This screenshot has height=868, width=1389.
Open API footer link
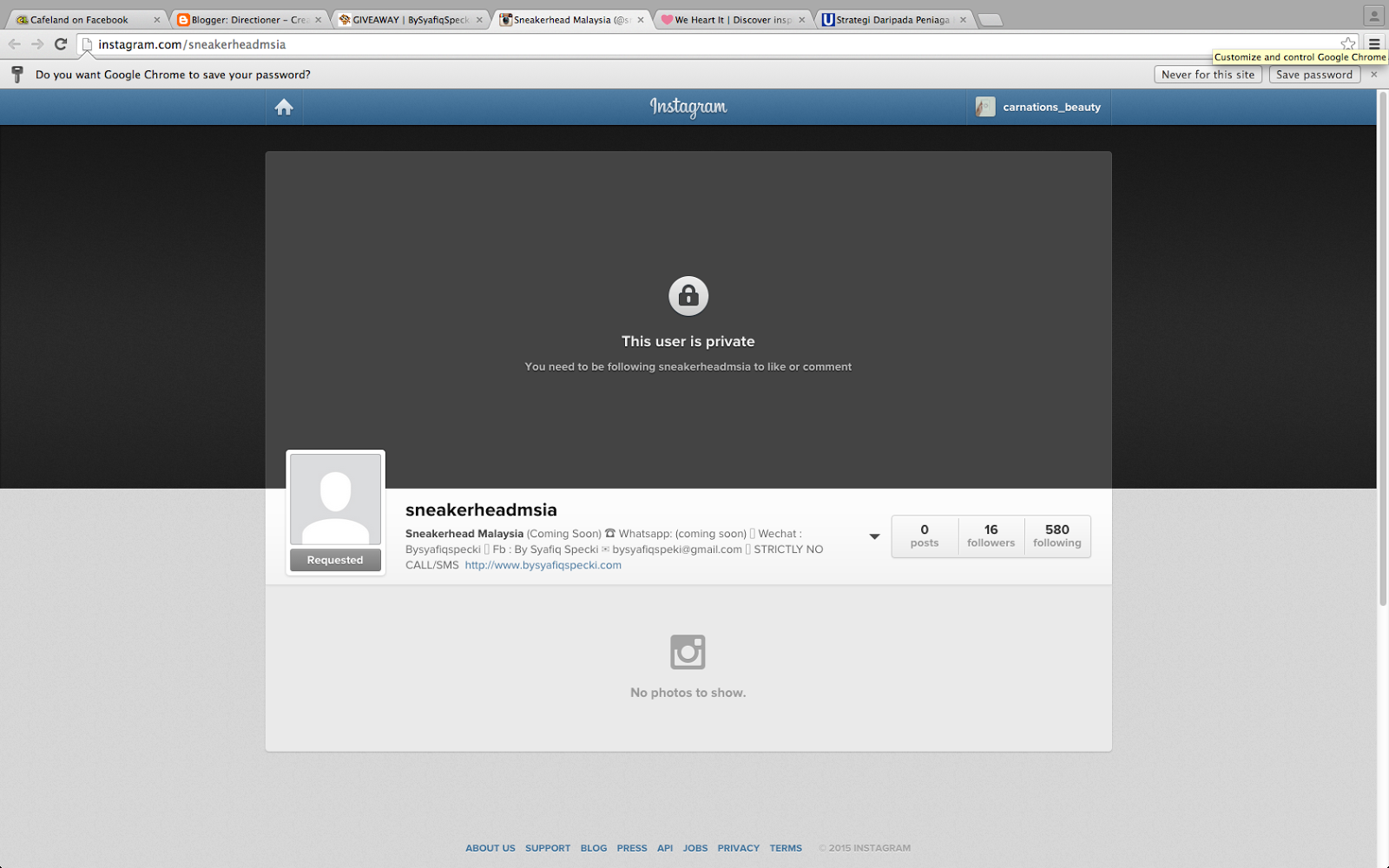[x=665, y=848]
